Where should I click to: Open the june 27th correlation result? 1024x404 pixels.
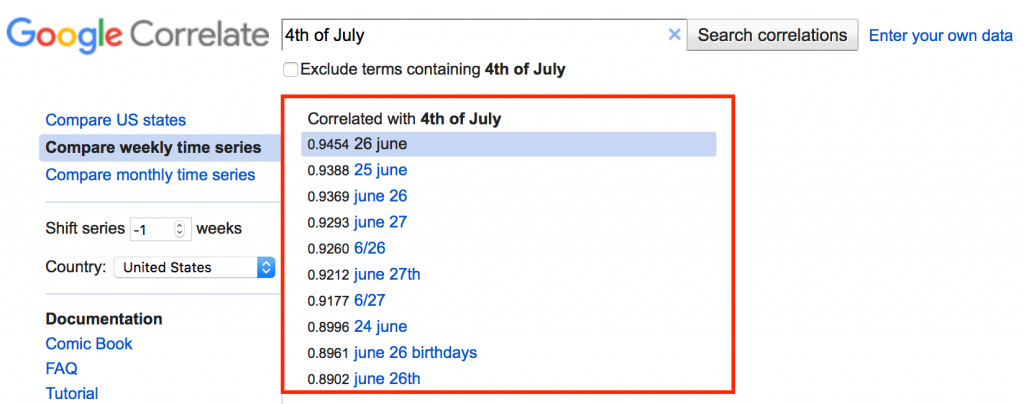click(x=387, y=275)
